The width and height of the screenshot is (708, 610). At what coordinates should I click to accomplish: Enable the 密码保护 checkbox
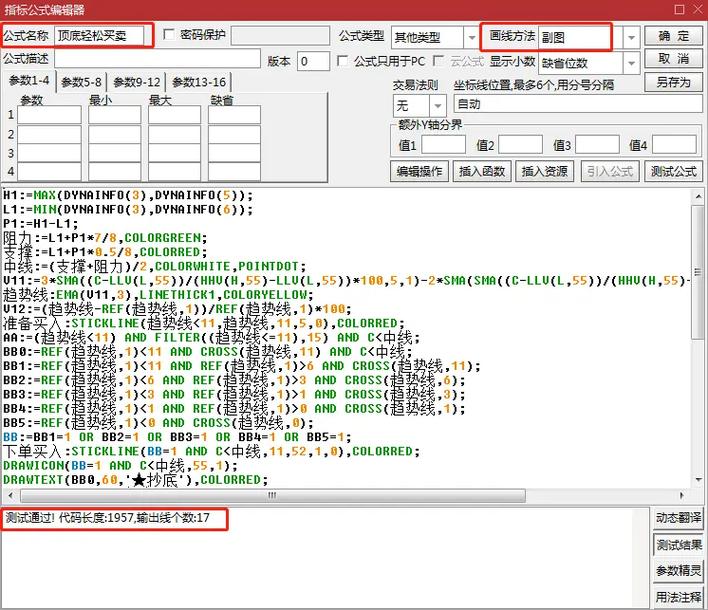(x=169, y=35)
